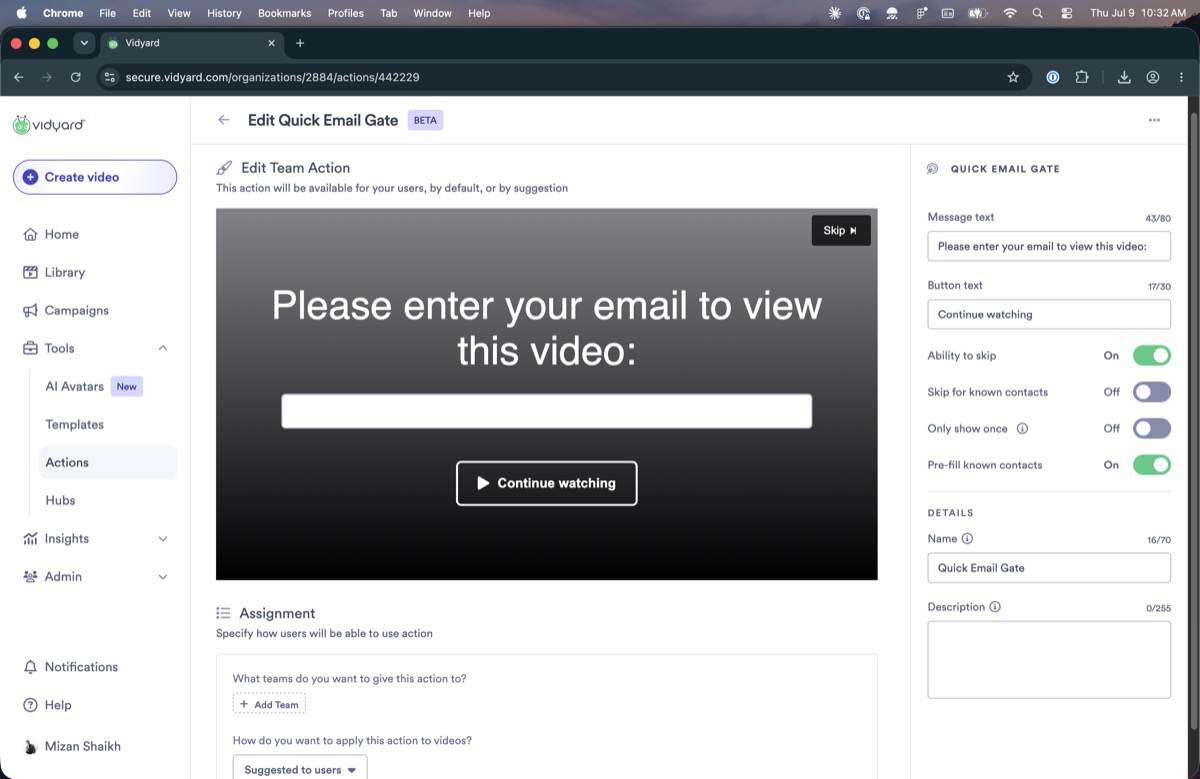Screen dimensions: 1200x779
Task: Enable Only show once toggle
Action: (x=1152, y=428)
